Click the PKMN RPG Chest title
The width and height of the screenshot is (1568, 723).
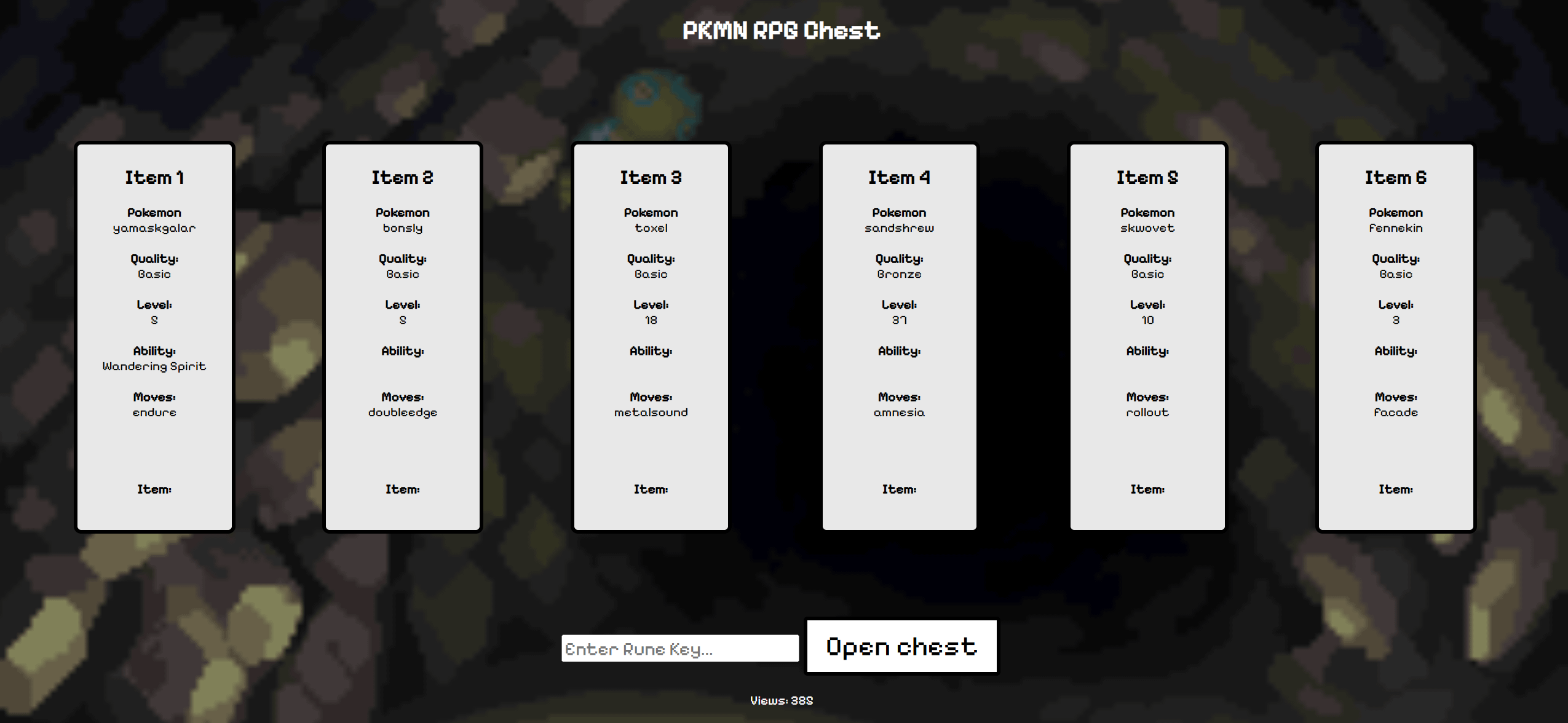tap(782, 31)
